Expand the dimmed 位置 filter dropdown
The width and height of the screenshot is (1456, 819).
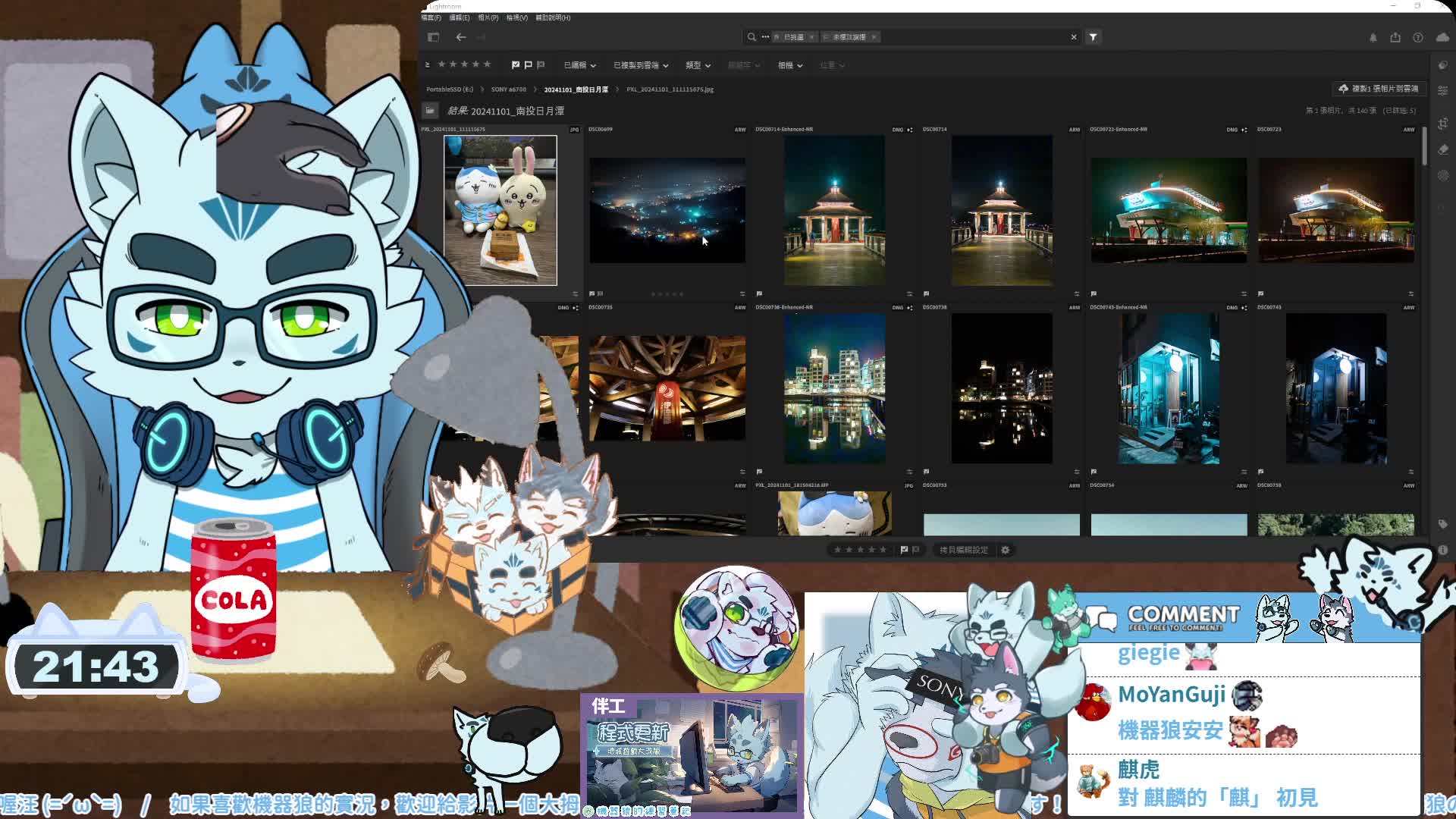832,65
